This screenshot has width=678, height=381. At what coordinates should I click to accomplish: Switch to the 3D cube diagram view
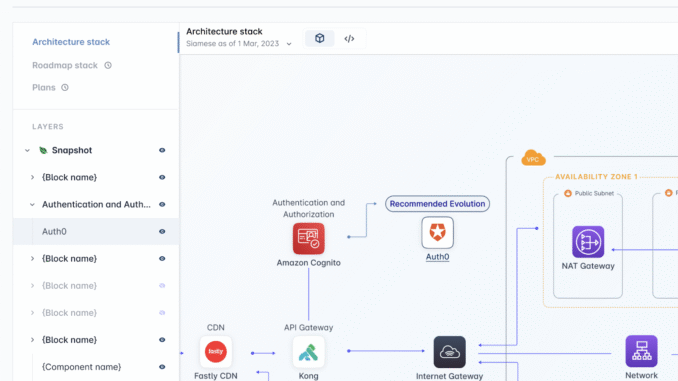[x=320, y=38]
